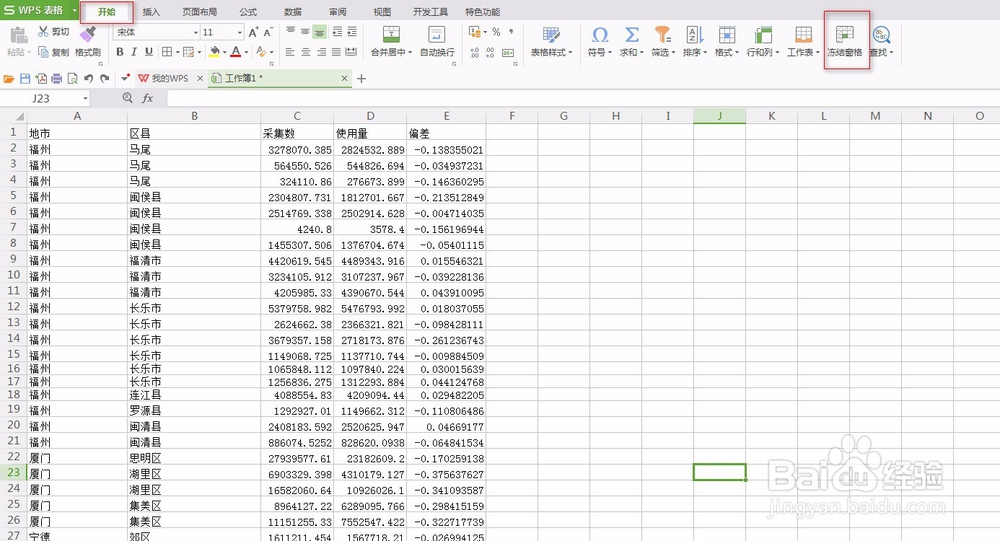Click the save disk icon in quick toolbar
Screen dimensions: 1000x541
pyautogui.click(x=25, y=78)
